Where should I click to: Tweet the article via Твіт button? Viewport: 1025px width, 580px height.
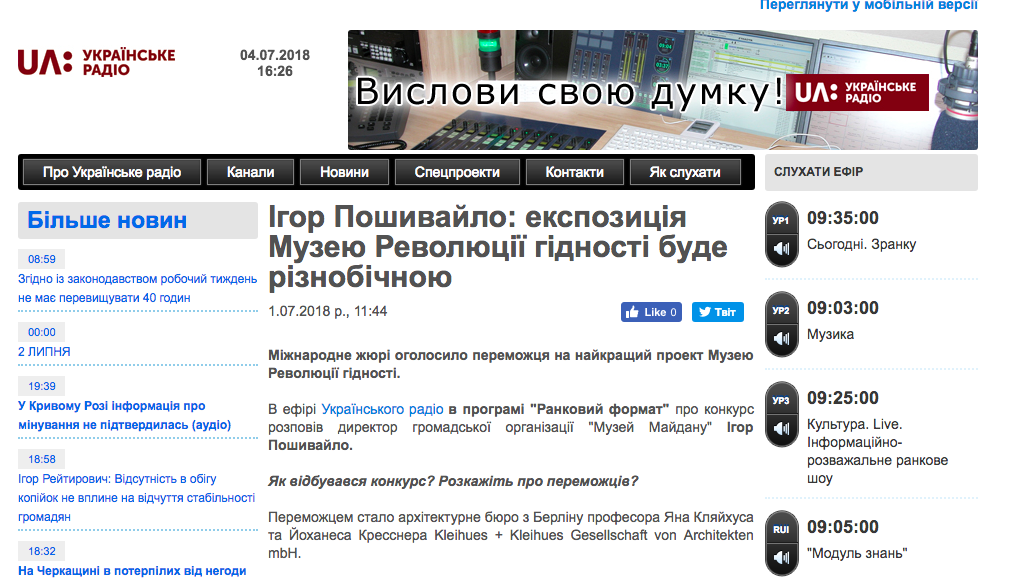point(718,313)
